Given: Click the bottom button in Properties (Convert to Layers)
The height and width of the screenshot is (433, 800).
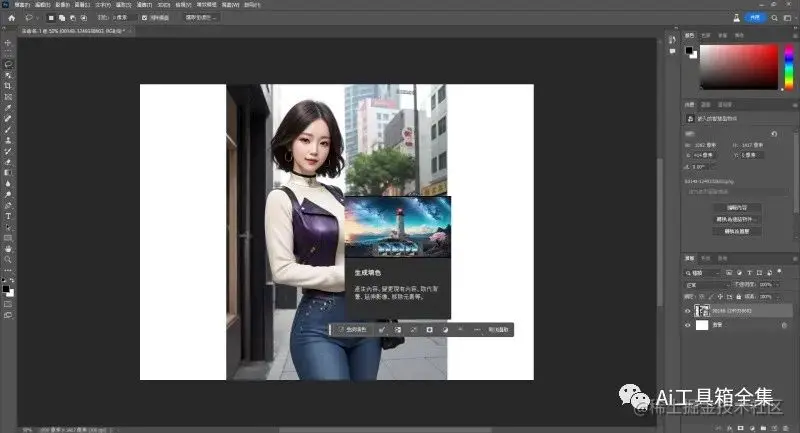Looking at the screenshot, I should coord(737,232).
